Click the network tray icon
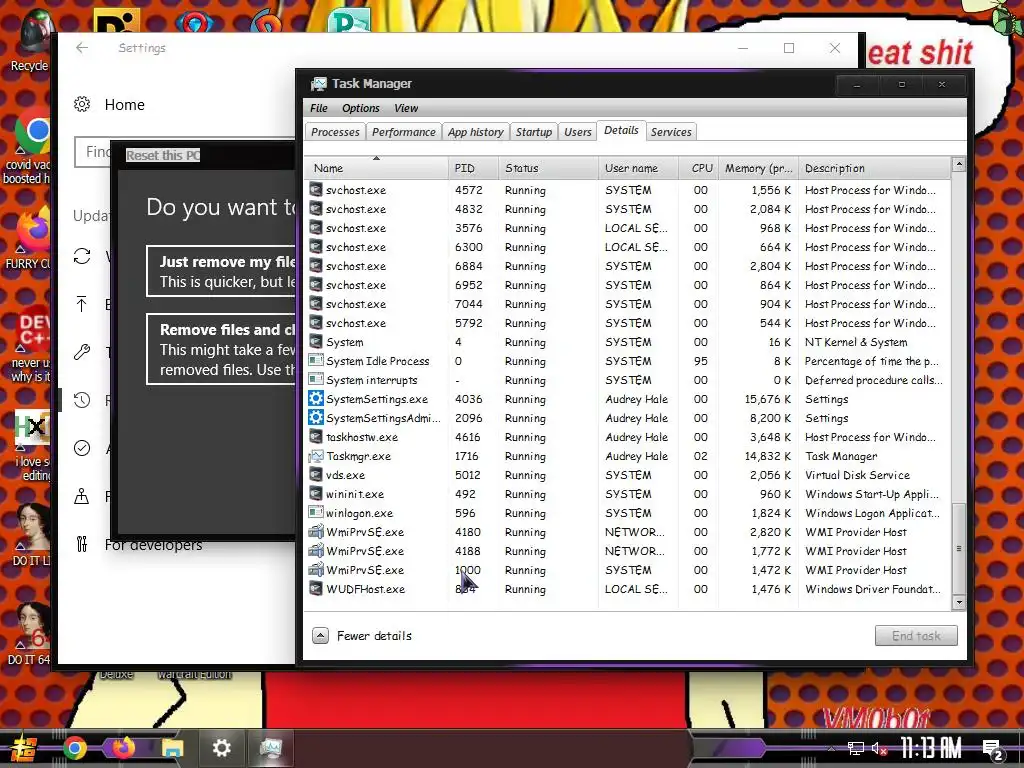The height and width of the screenshot is (768, 1024). [x=856, y=748]
